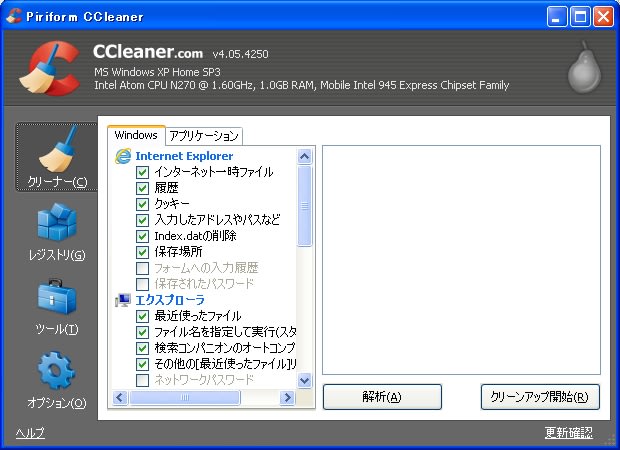Uncheck その他の[最近使ったファイル] checkbox
Image resolution: width=620 pixels, height=450 pixels.
pos(142,364)
